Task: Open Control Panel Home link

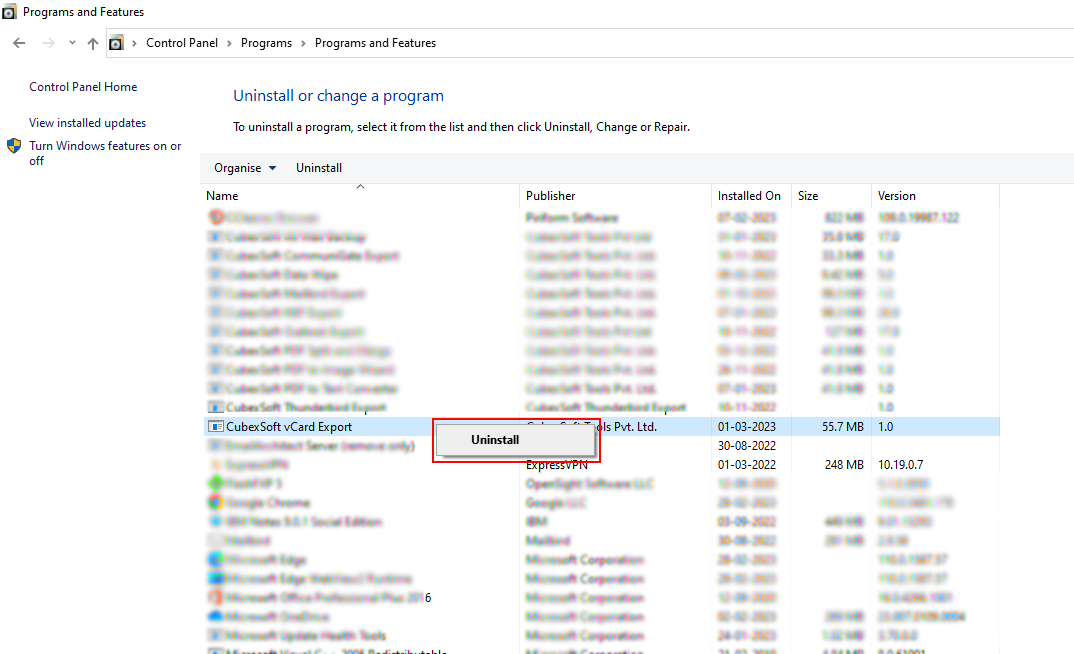Action: tap(83, 87)
